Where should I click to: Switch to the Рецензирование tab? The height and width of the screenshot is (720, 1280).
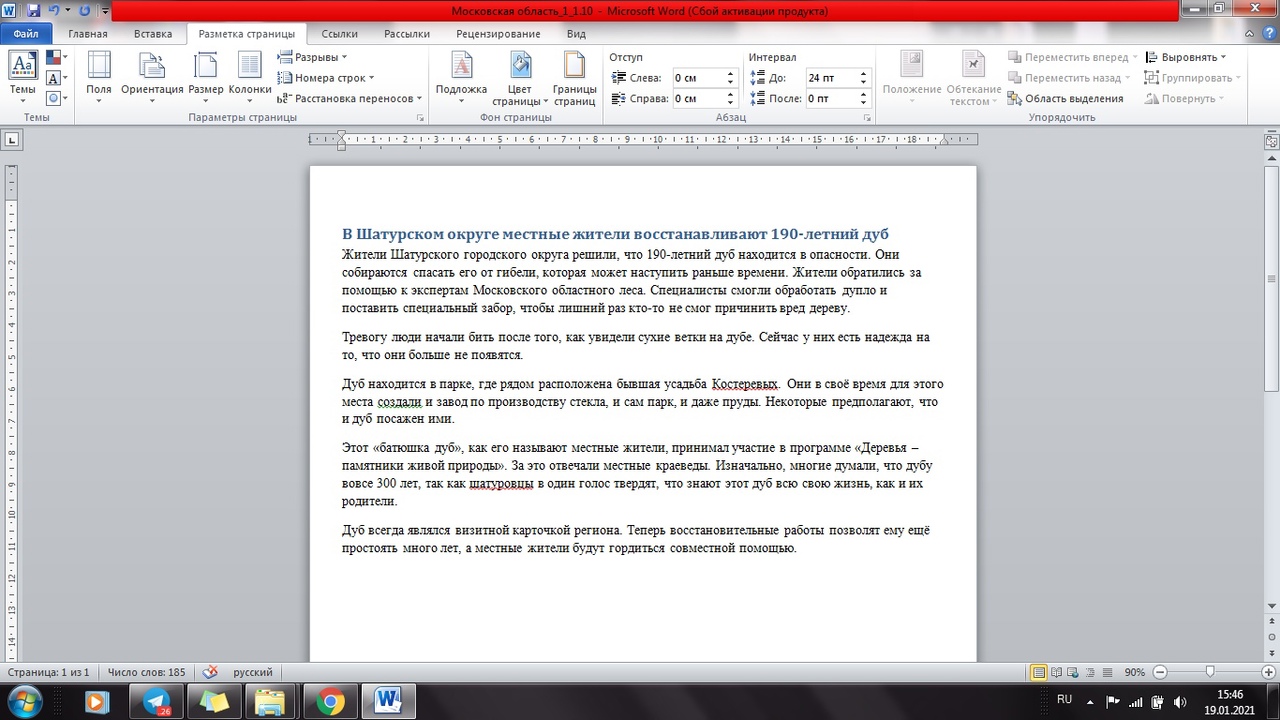[498, 34]
